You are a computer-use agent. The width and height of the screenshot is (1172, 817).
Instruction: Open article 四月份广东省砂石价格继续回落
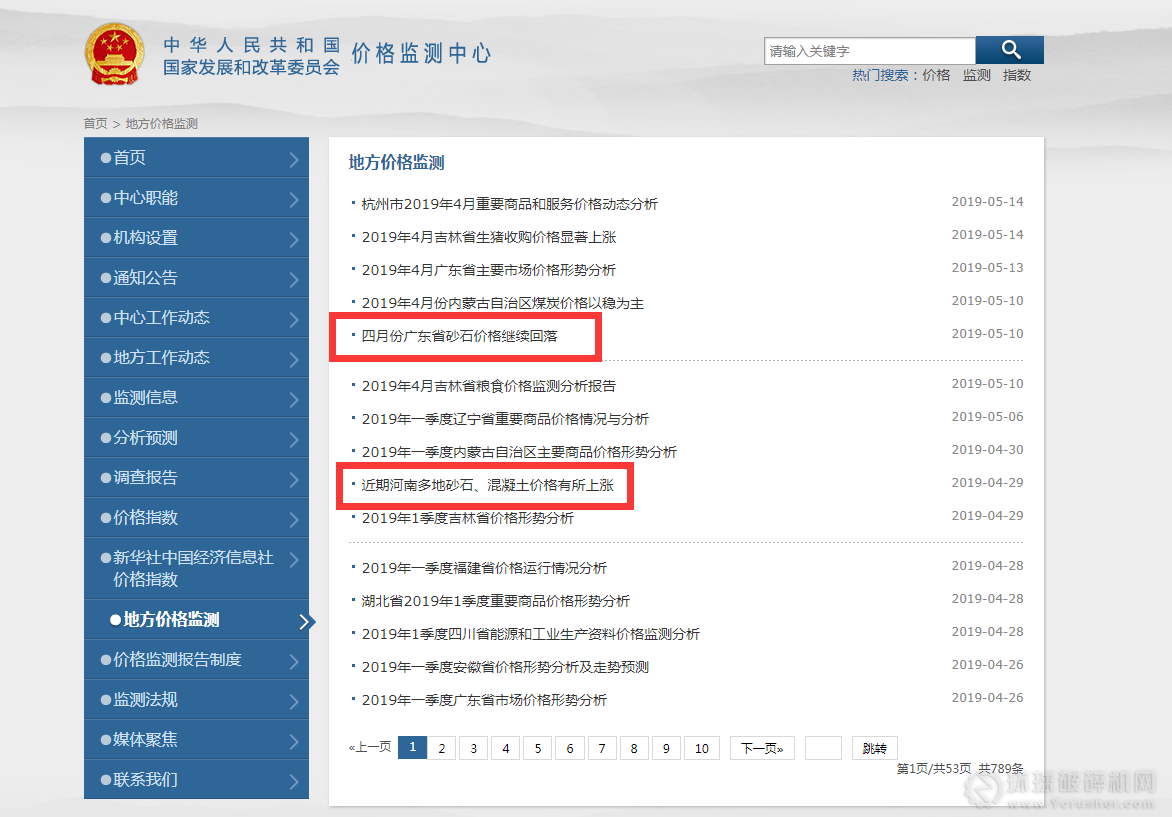coord(459,336)
